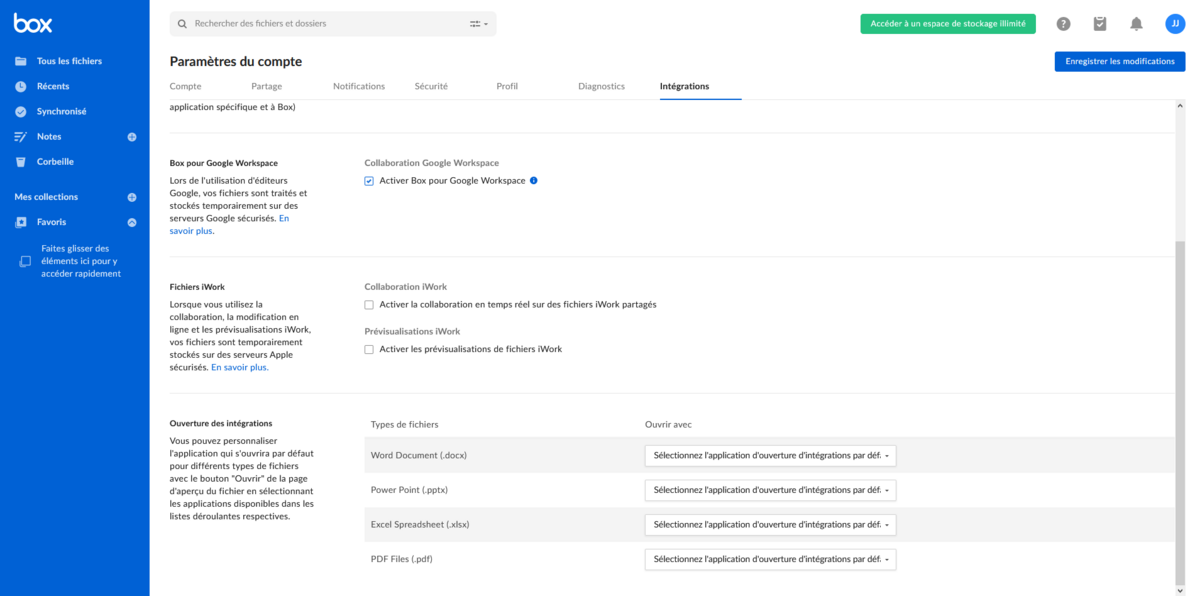Uncheck Activer Box pour Google Workspace
The image size is (1200, 596).
click(369, 181)
